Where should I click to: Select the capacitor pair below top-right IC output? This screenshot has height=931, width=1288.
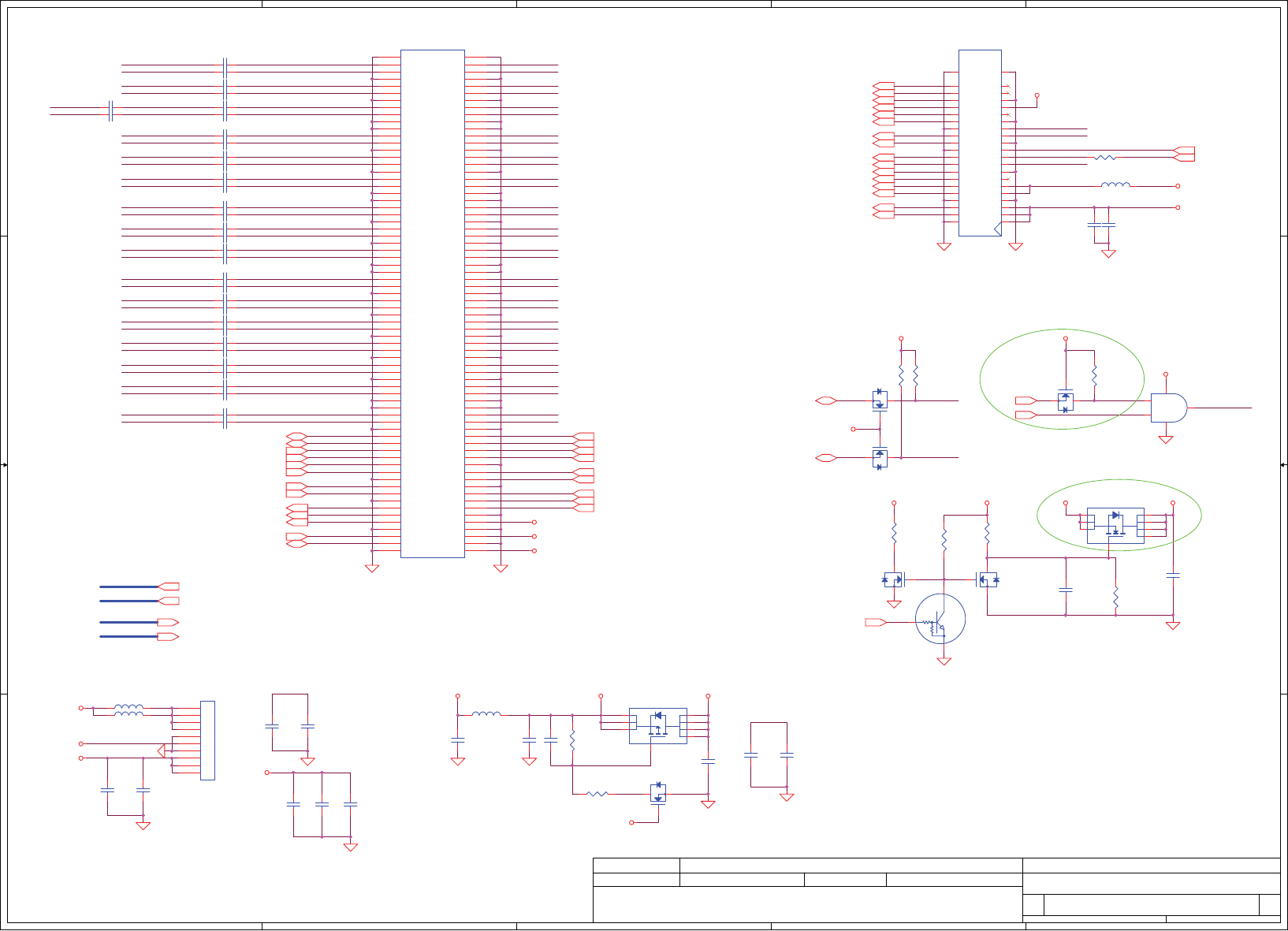click(1101, 225)
